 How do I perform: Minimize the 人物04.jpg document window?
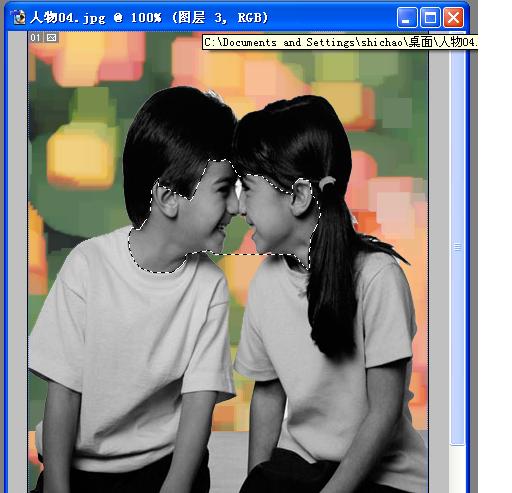(x=407, y=17)
